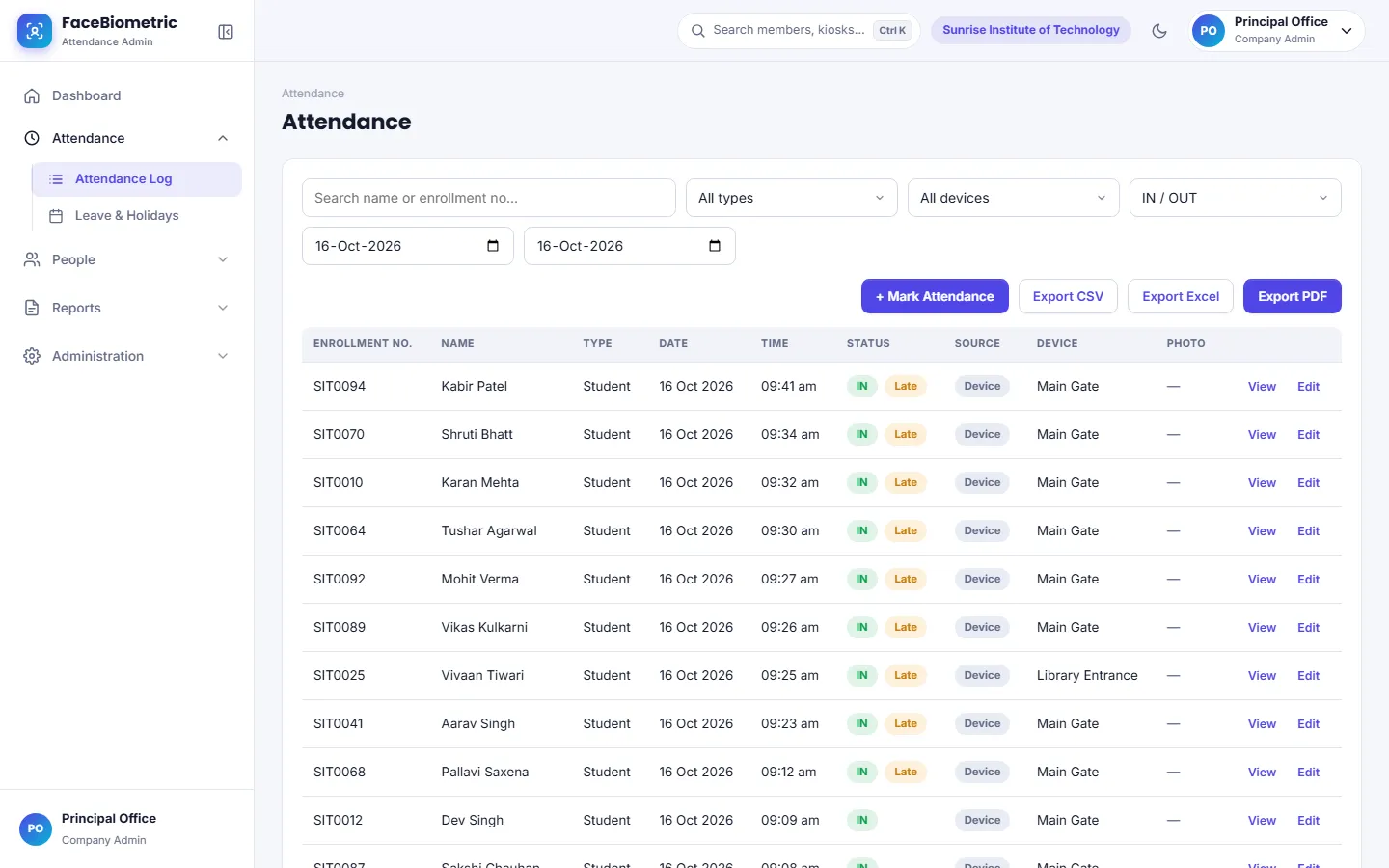This screenshot has width=1389, height=868.
Task: Click the Attendance clock icon
Action: pyautogui.click(x=32, y=138)
